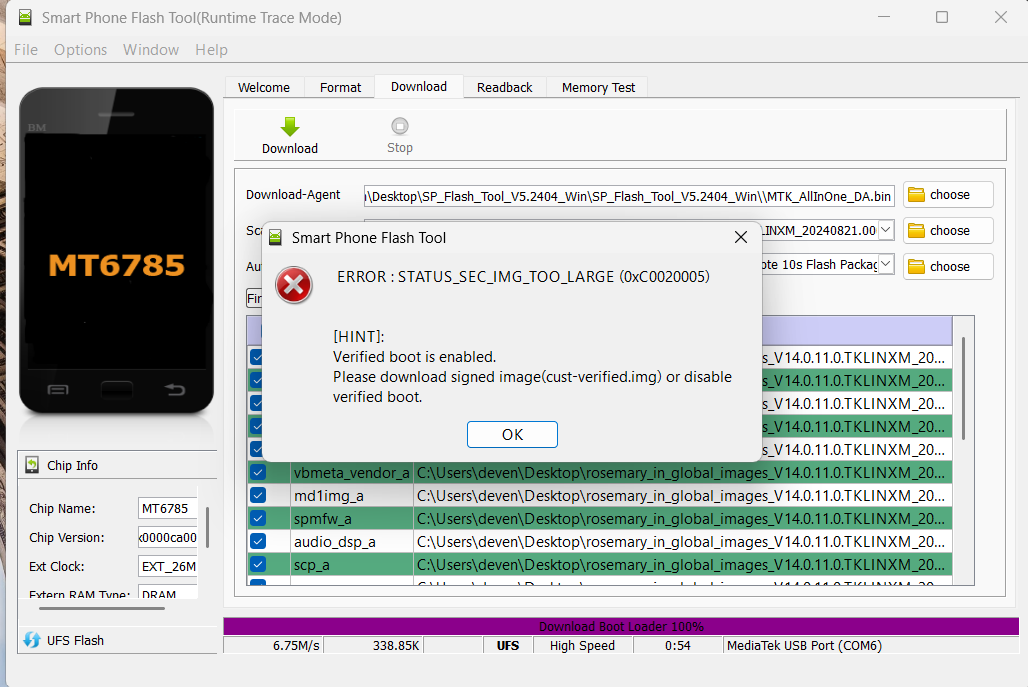The width and height of the screenshot is (1028, 687).
Task: Click the Chip Info vertical scrollbar
Action: 208,527
